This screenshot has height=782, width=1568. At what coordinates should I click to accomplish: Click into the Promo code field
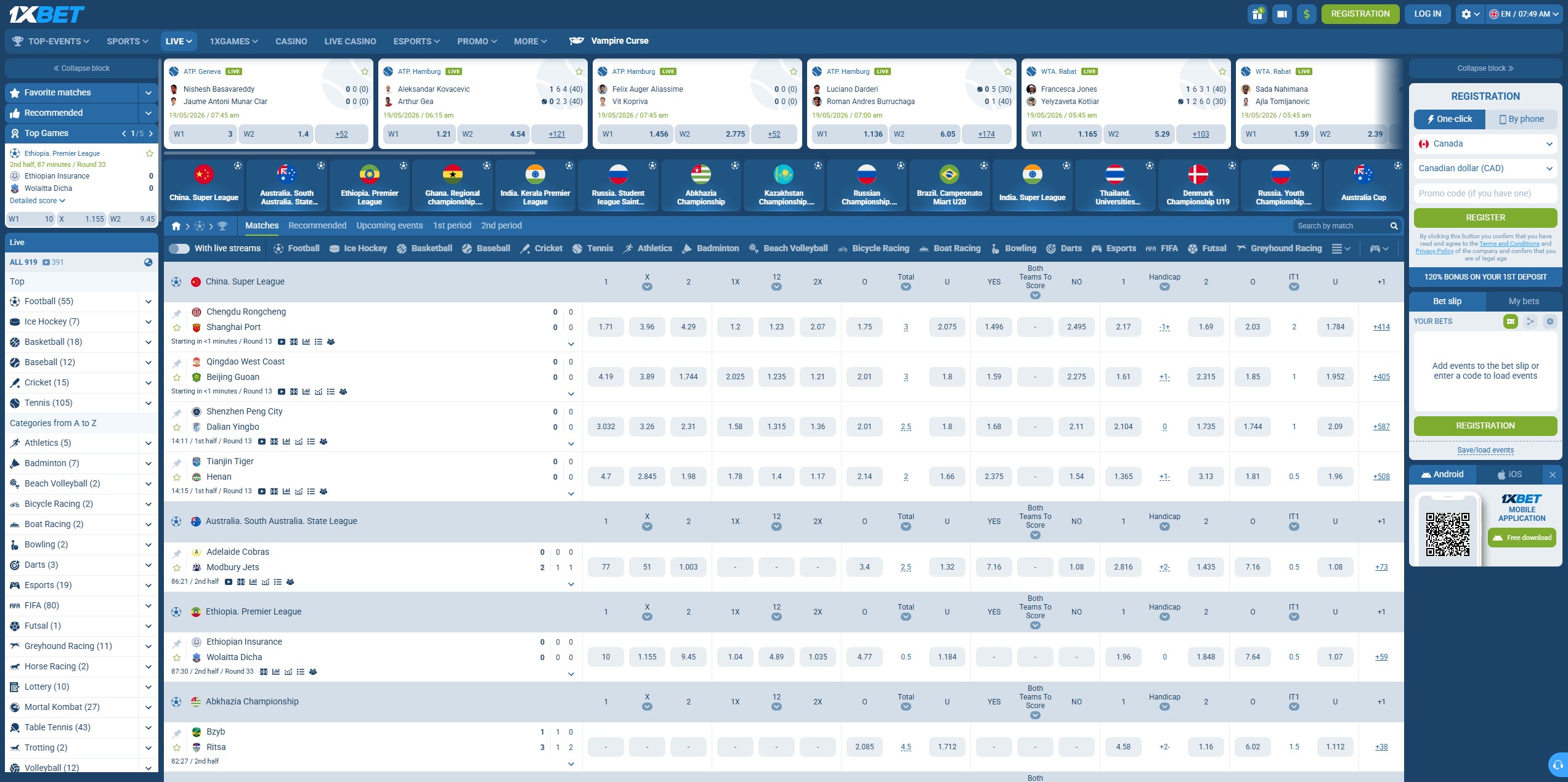(x=1485, y=193)
